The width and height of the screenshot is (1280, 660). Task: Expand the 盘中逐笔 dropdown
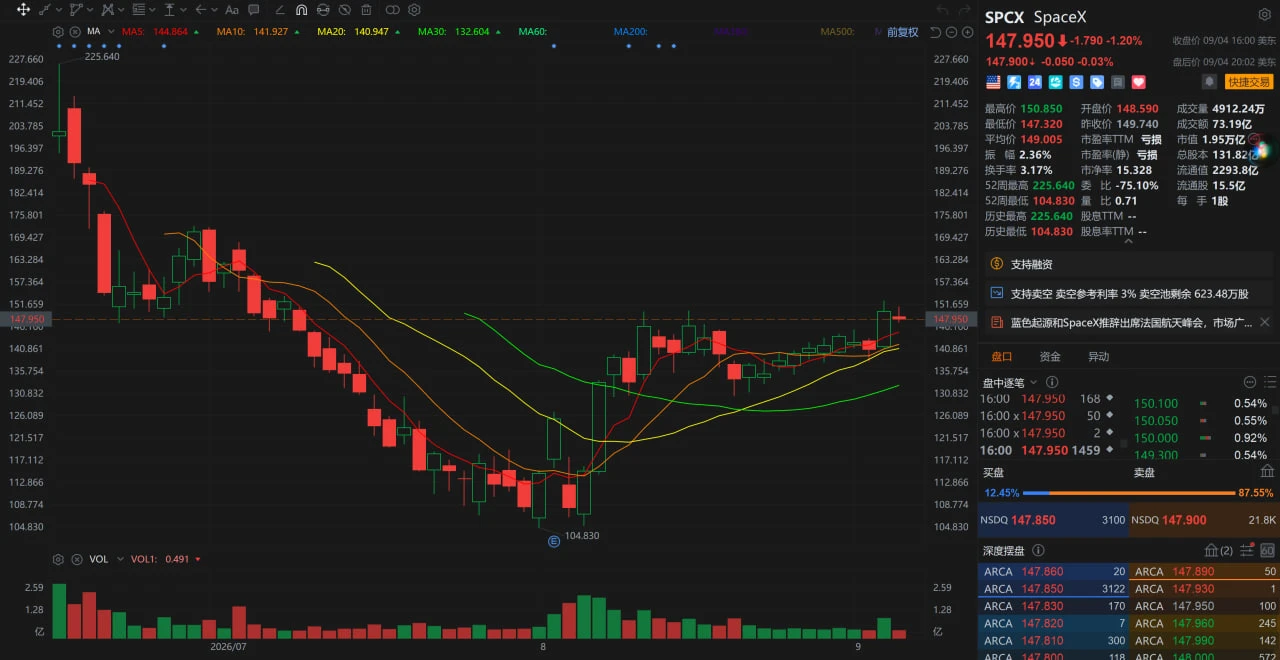[x=1034, y=382]
